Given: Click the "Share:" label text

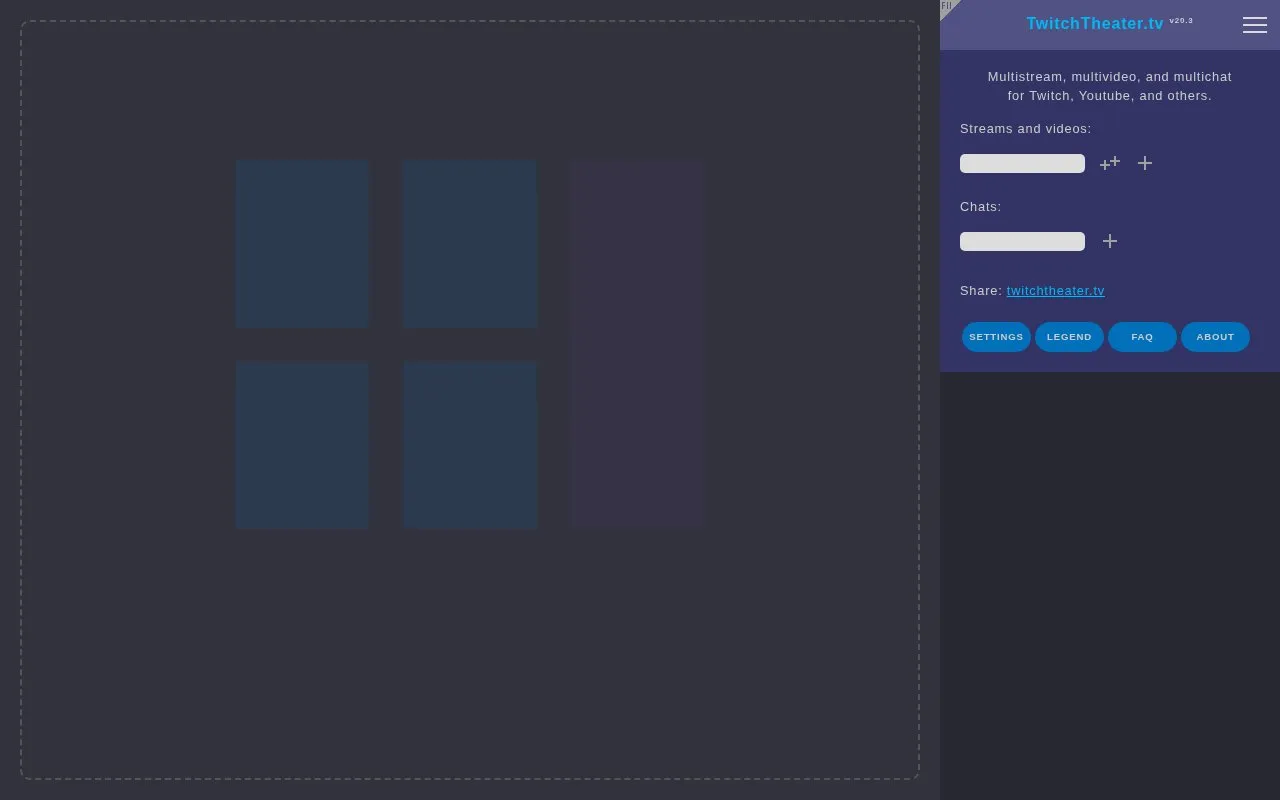Looking at the screenshot, I should click(981, 291).
